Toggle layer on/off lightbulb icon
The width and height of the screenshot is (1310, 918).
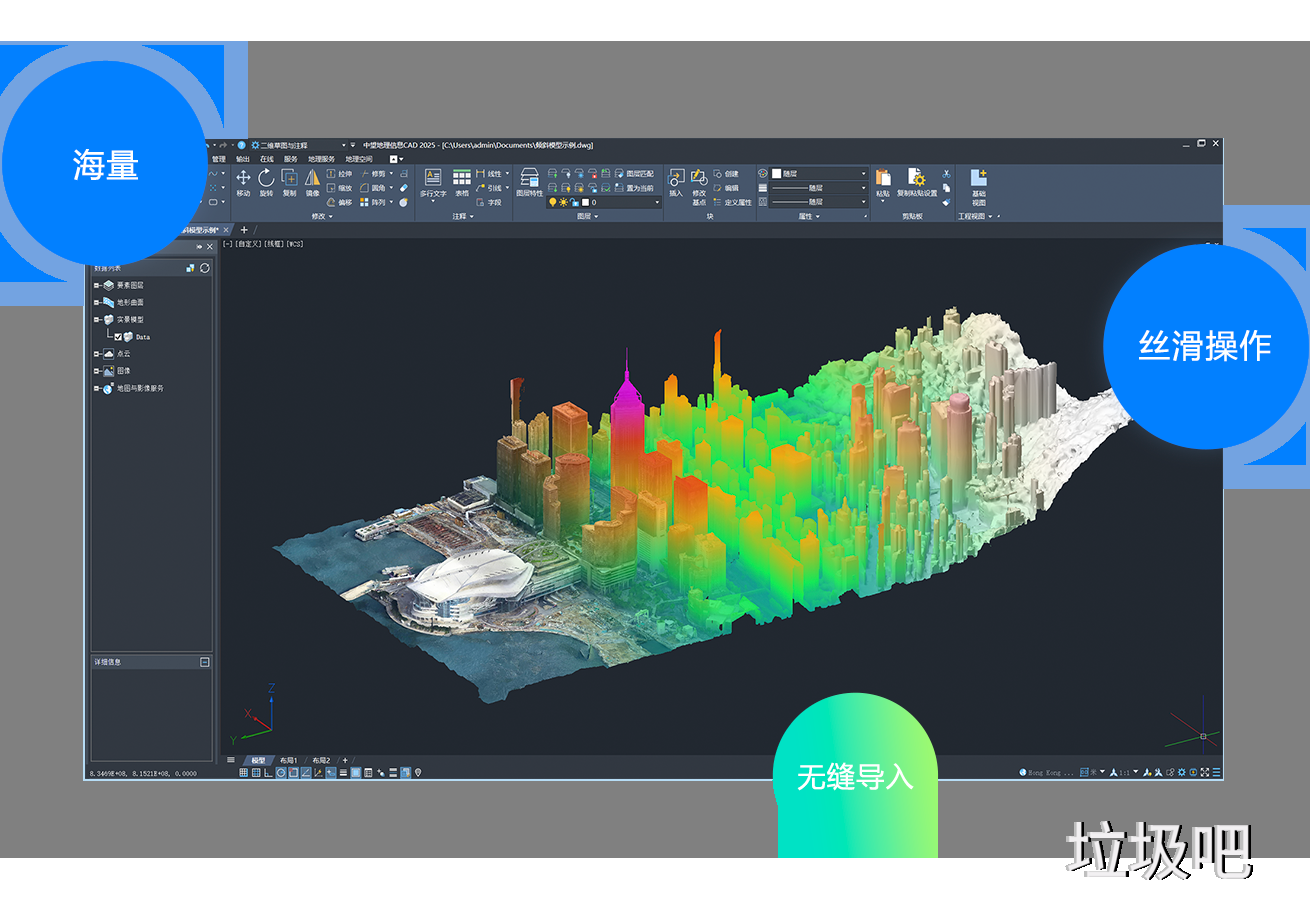click(553, 202)
